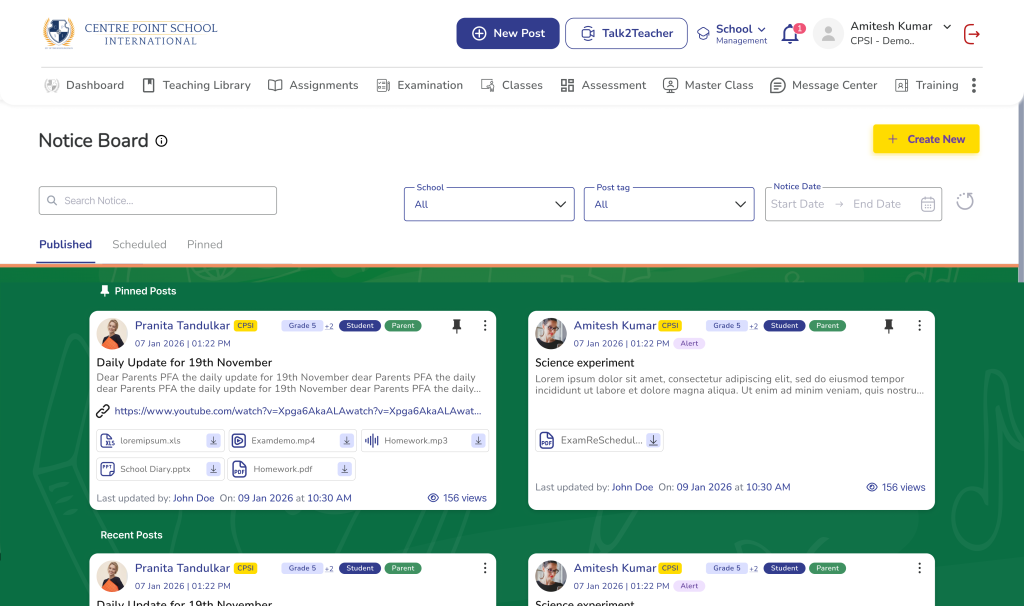Click the Create New button

926,139
